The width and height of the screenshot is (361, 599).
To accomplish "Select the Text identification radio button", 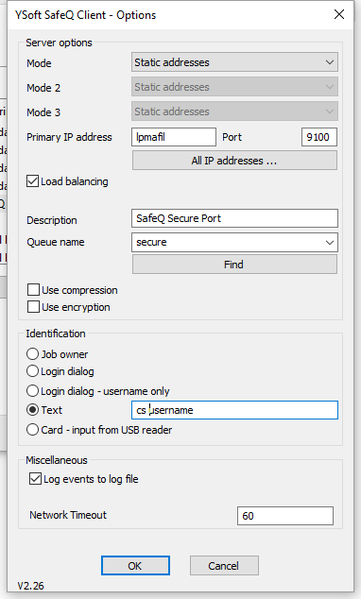I will pyautogui.click(x=32, y=410).
